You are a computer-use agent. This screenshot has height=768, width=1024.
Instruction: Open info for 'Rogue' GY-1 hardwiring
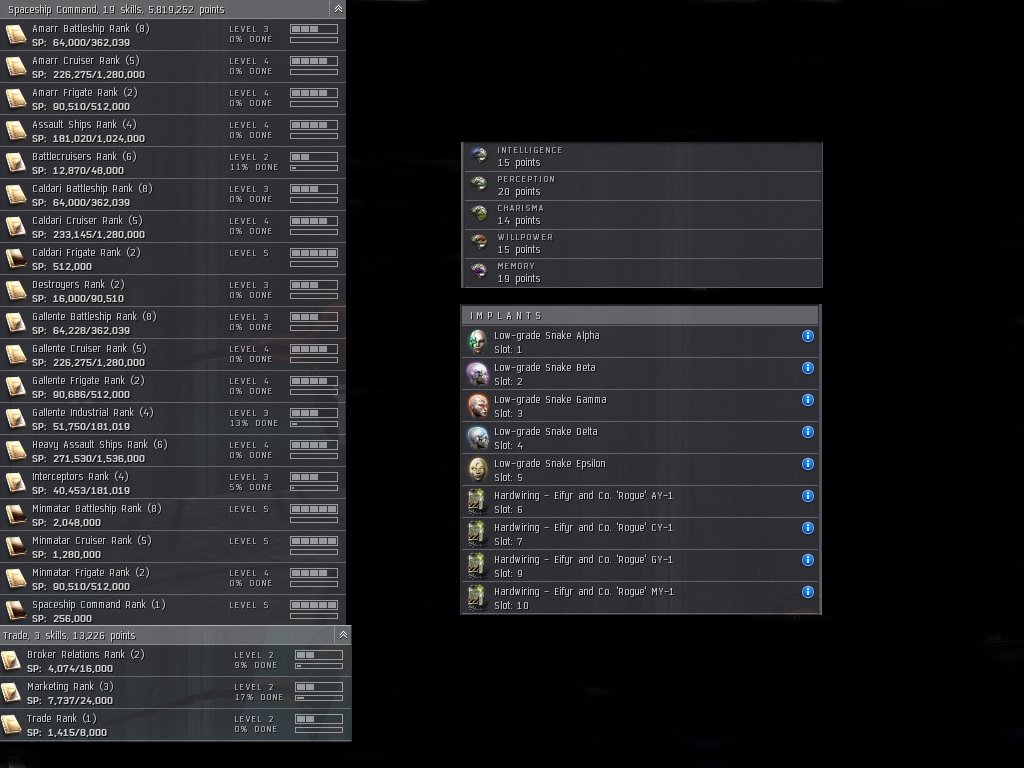(x=808, y=560)
